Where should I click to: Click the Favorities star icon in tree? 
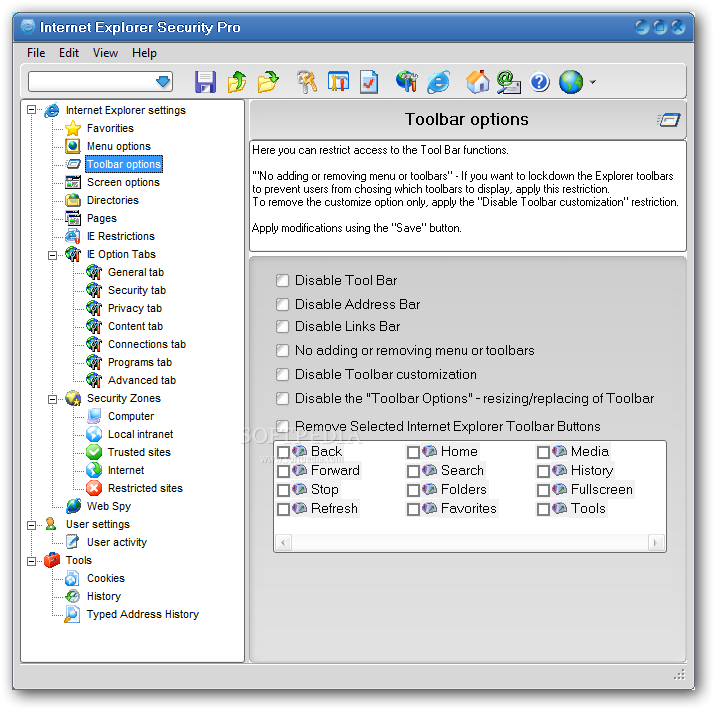tap(73, 129)
